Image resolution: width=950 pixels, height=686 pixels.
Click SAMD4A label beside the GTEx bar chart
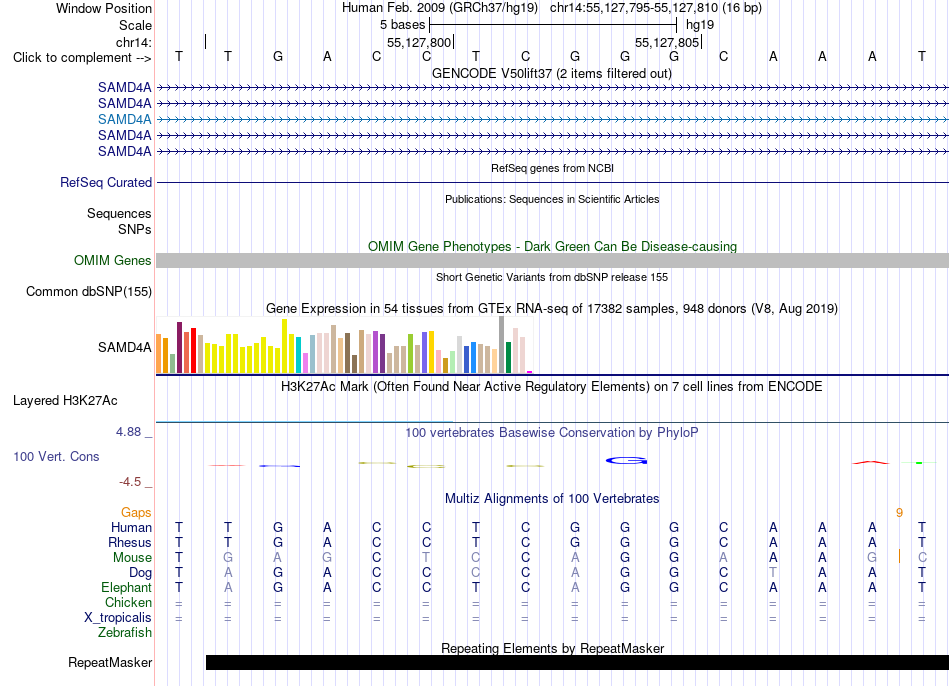tap(124, 347)
